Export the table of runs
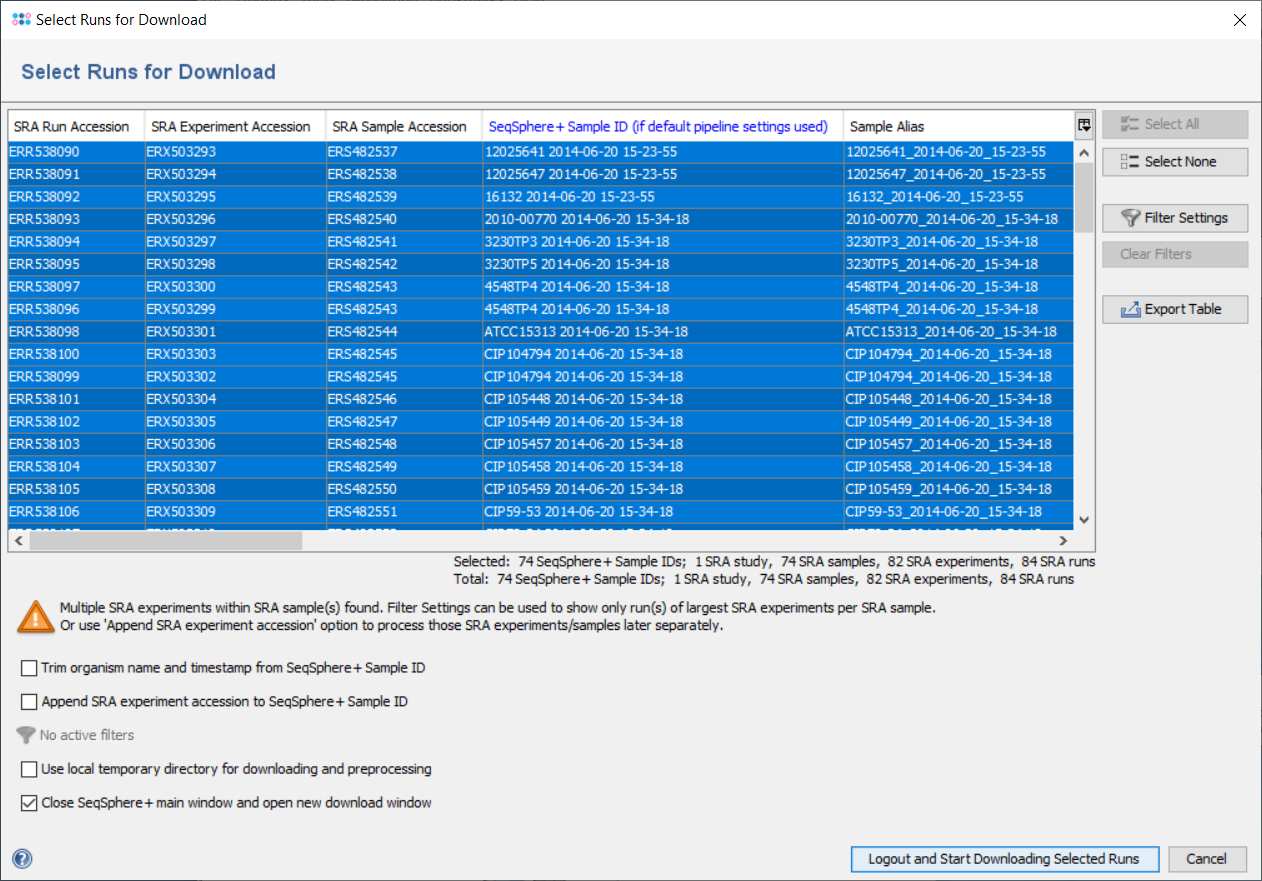This screenshot has height=881, width=1262. (1175, 310)
